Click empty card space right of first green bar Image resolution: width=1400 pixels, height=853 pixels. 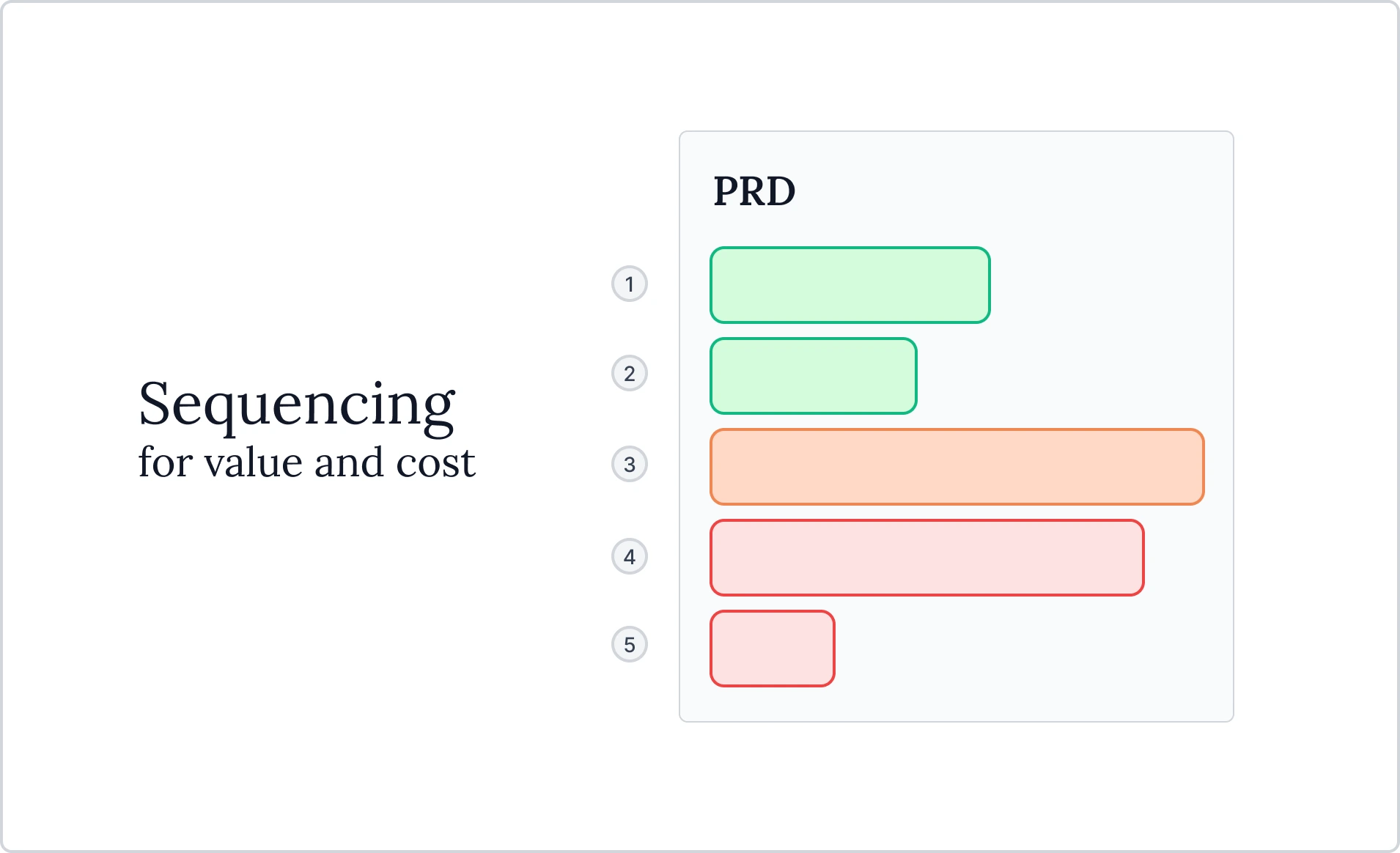[x=1107, y=285]
